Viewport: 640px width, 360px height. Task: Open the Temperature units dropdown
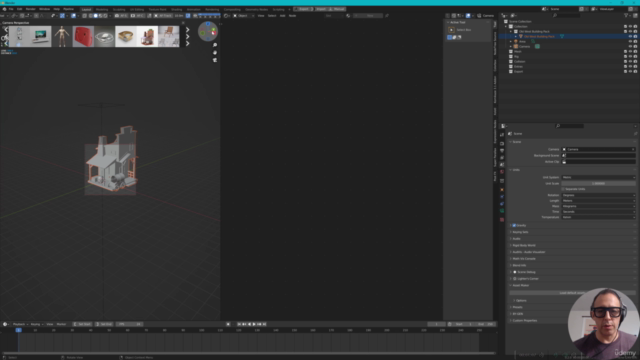pyautogui.click(x=599, y=217)
